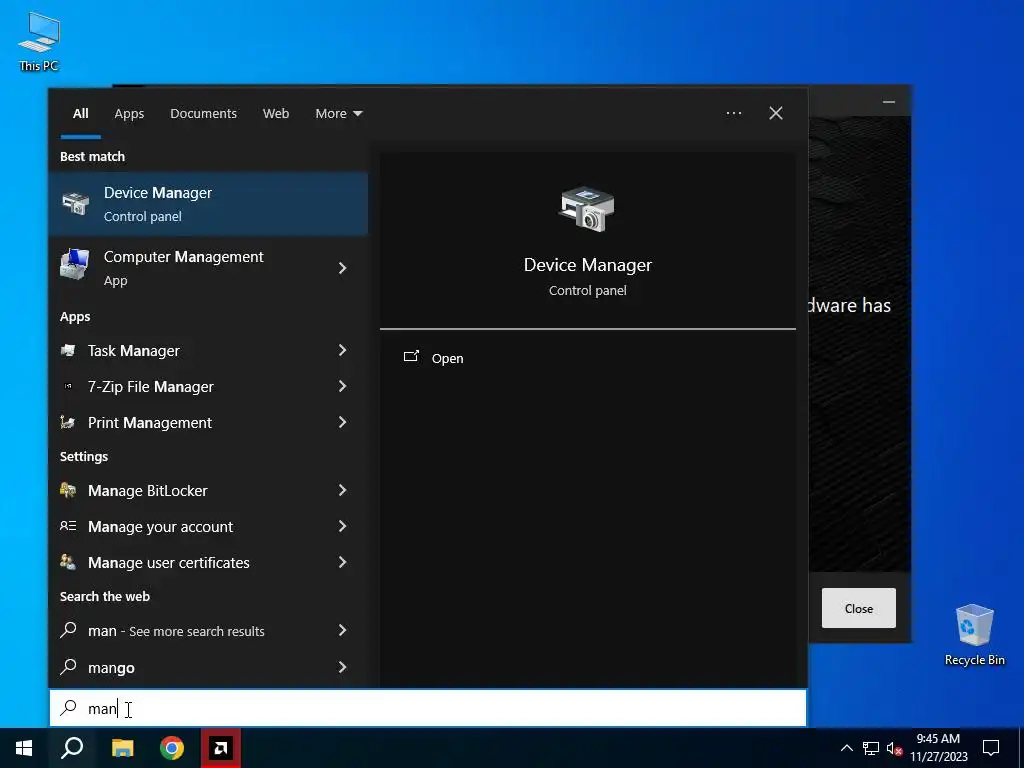Select 'Print Management' text in results
The width and height of the screenshot is (1024, 768).
(x=150, y=423)
